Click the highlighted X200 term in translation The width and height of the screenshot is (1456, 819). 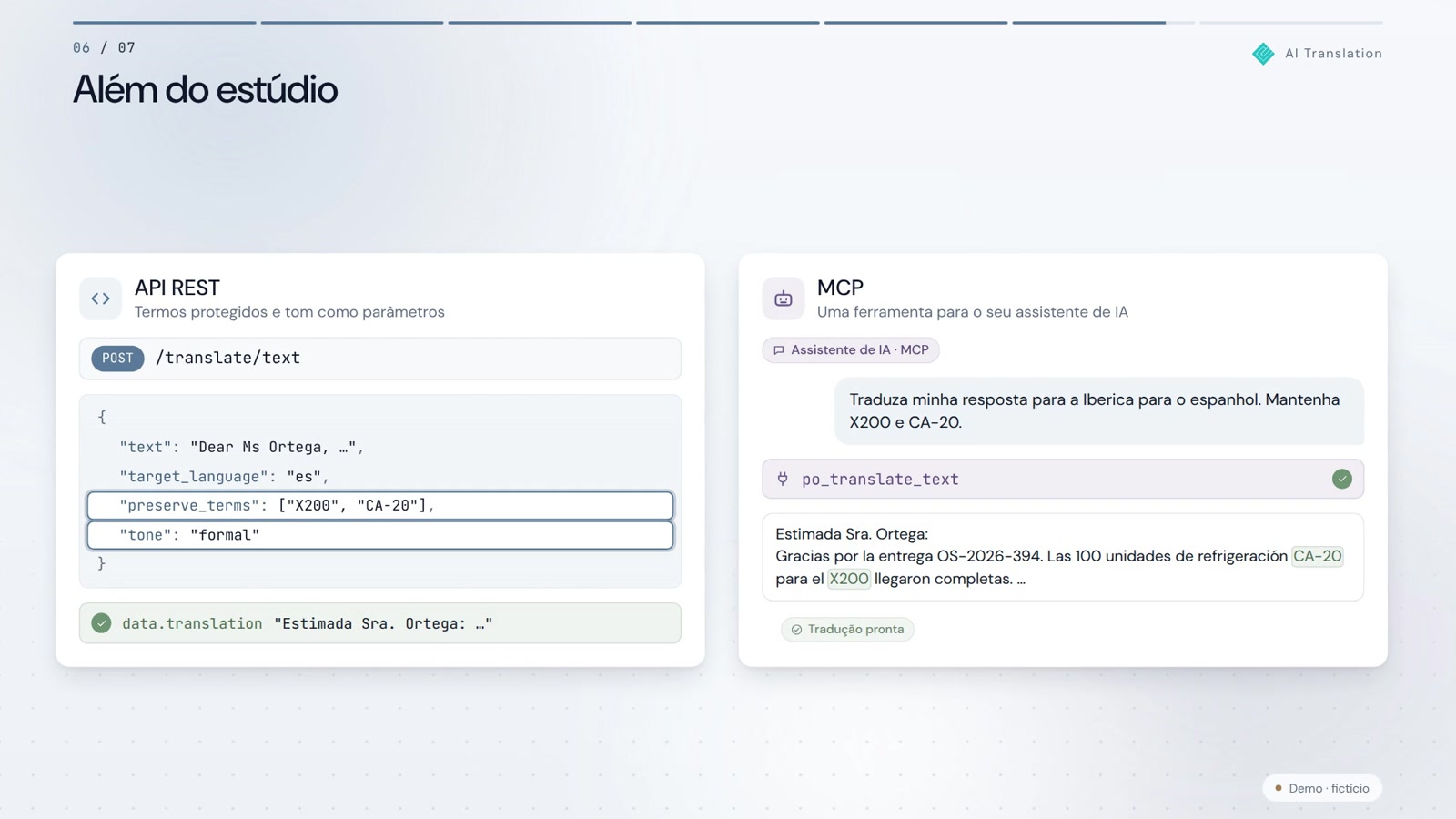pos(848,579)
